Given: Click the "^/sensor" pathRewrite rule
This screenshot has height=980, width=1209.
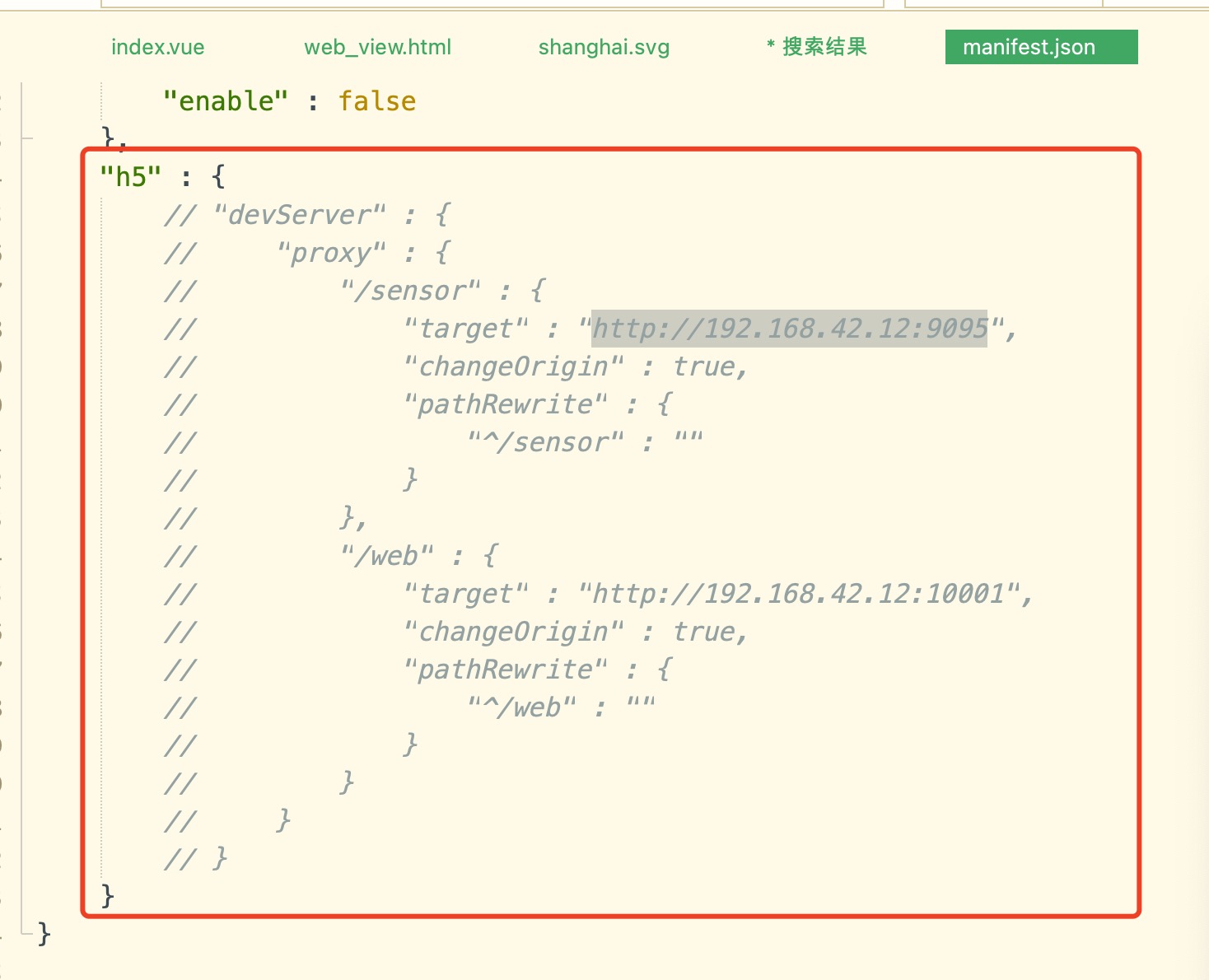Looking at the screenshot, I should (544, 441).
